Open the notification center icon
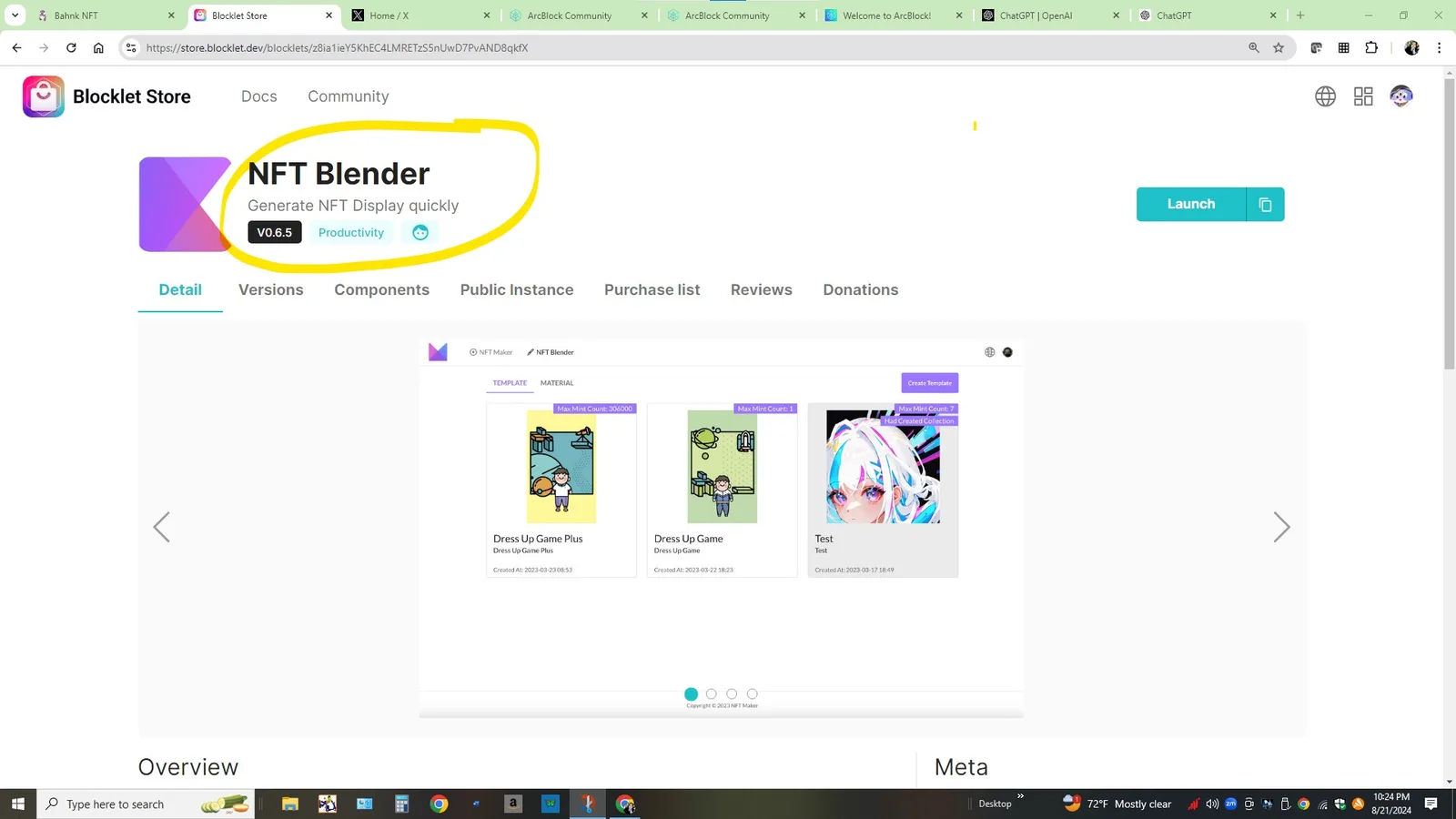1456x819 pixels. (x=1431, y=804)
